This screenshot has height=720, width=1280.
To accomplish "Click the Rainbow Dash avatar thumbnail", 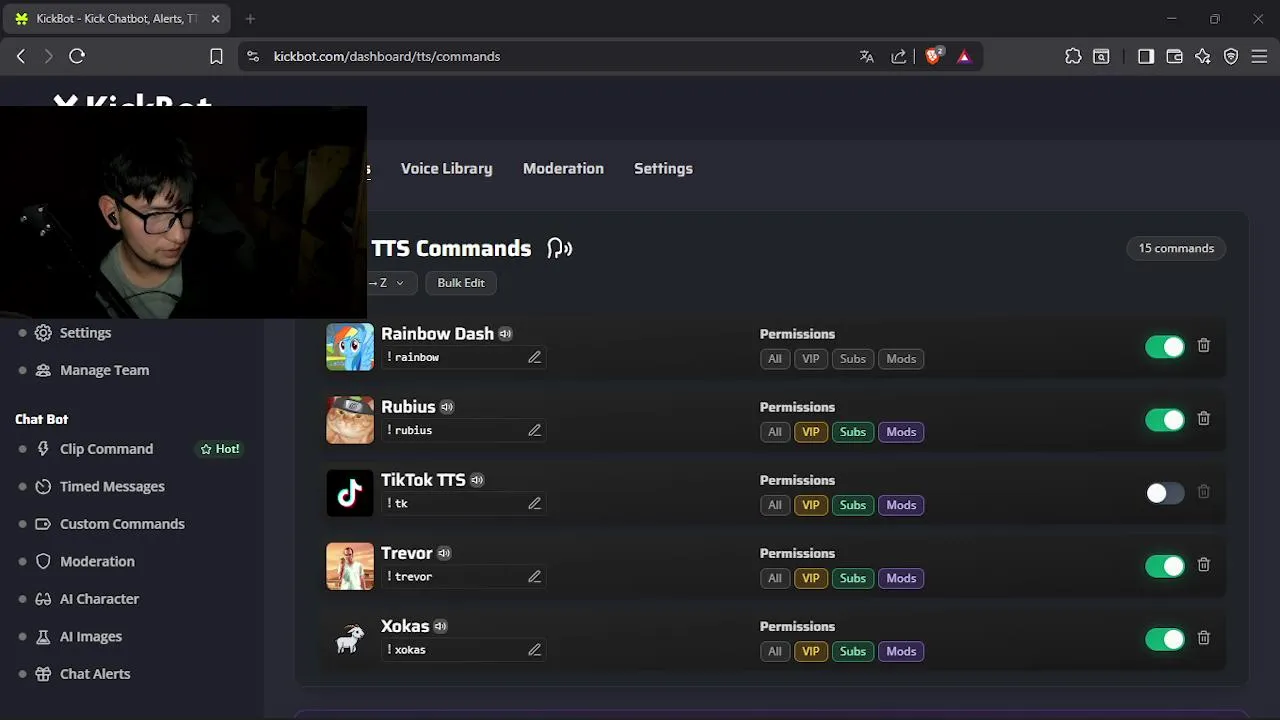I will (x=350, y=346).
